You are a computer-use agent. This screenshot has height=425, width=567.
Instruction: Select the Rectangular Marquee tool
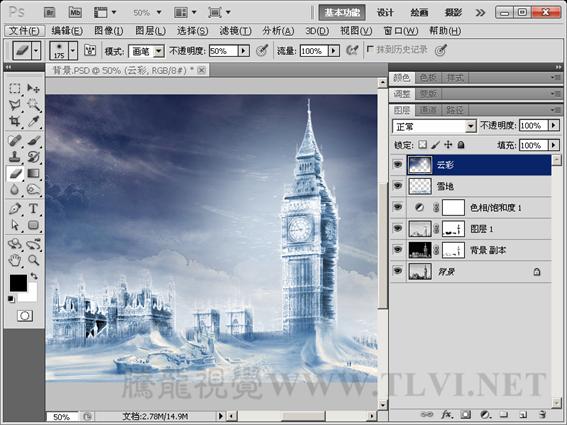(15, 88)
